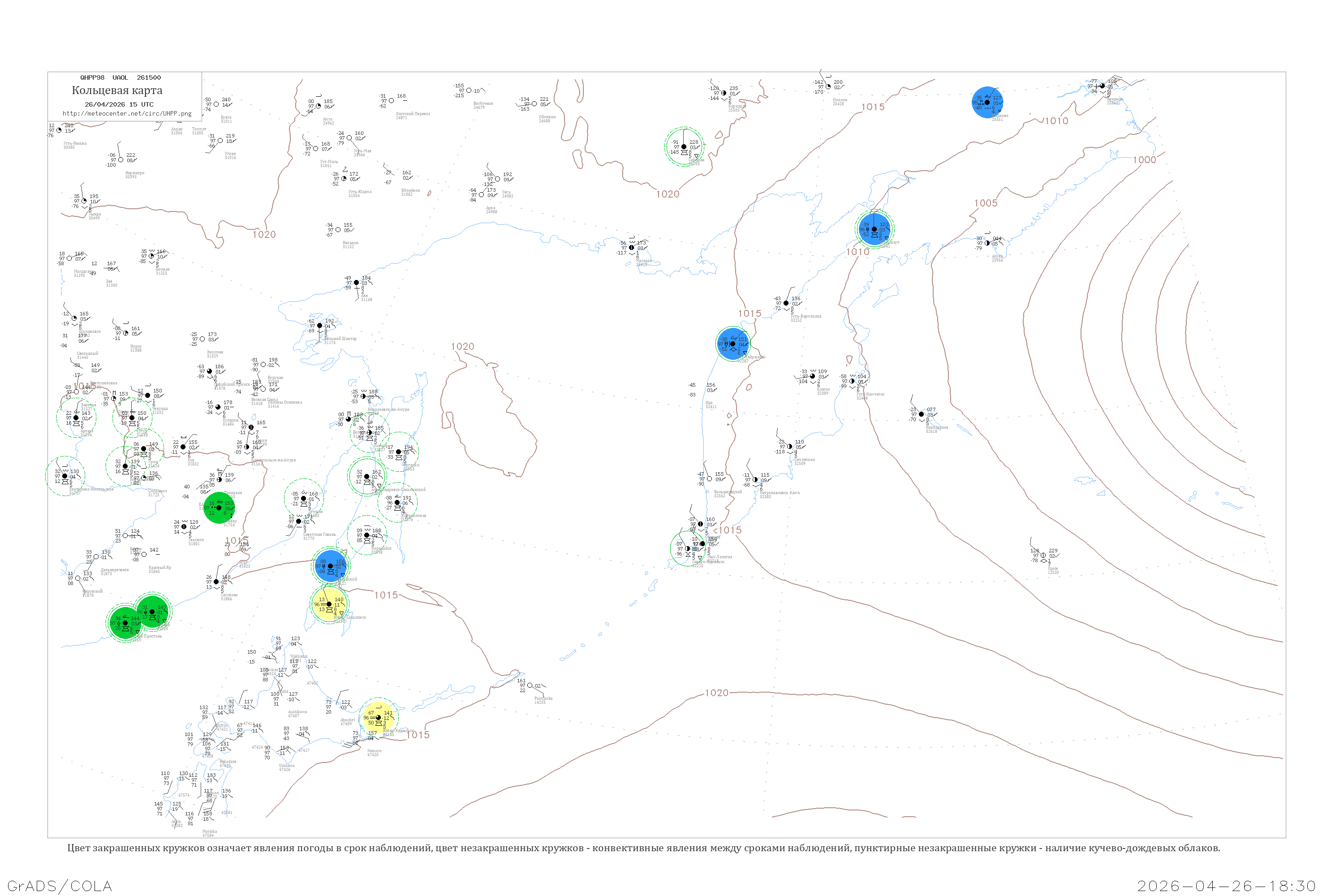Image resolution: width=1344 pixels, height=896 pixels.
Task: Click the dashed green circle at Seymchan
Action: (x=684, y=147)
